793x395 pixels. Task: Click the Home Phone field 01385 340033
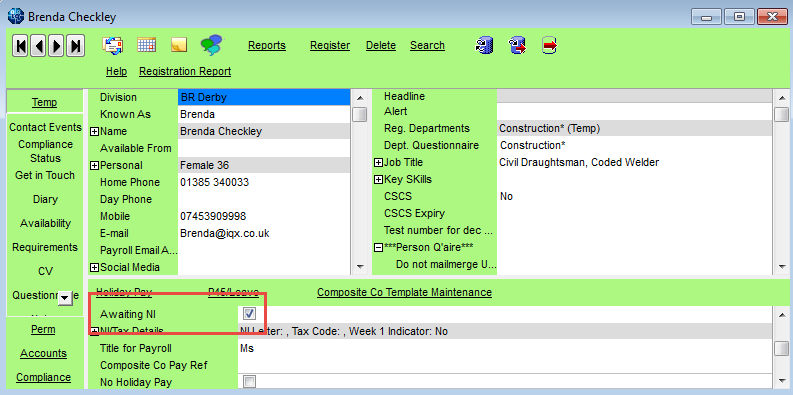point(264,182)
